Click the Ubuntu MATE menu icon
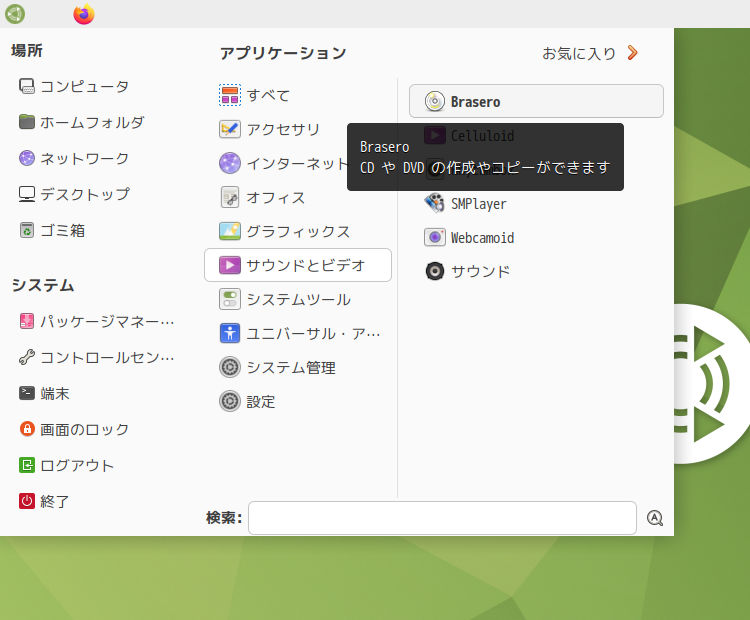The image size is (750, 620). tap(15, 13)
